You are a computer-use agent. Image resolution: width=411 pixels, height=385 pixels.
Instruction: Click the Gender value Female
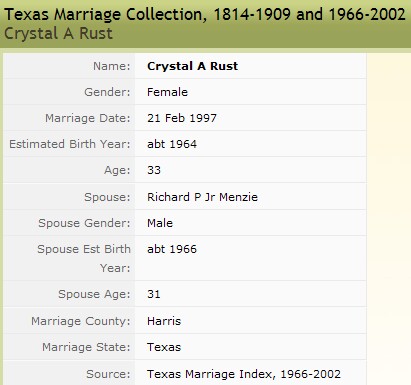click(167, 92)
